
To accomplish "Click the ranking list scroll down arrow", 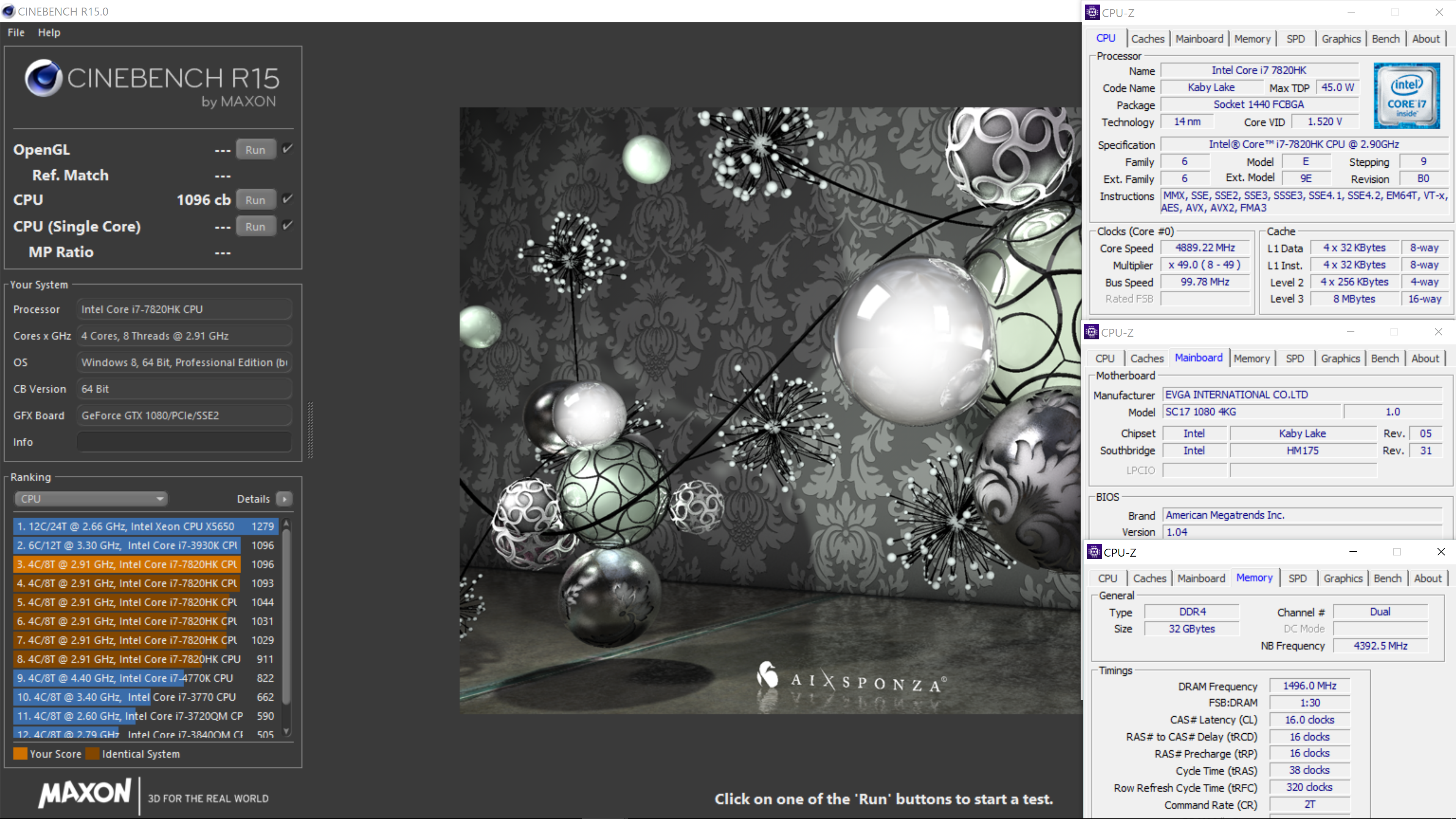I will (x=286, y=731).
